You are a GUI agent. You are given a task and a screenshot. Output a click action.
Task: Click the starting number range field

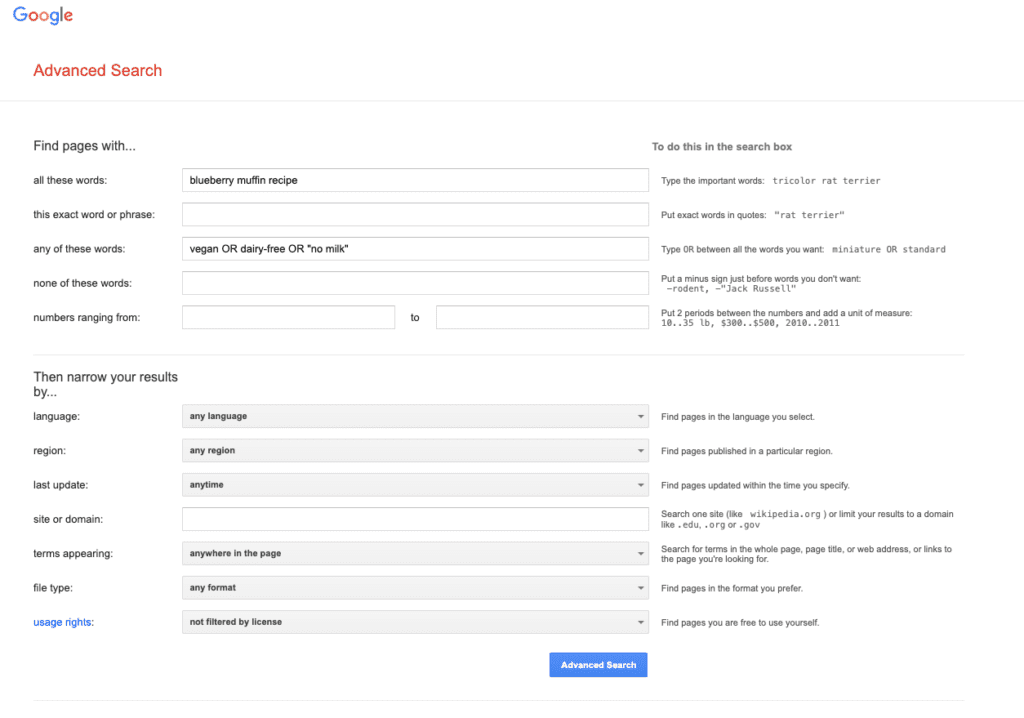288,317
